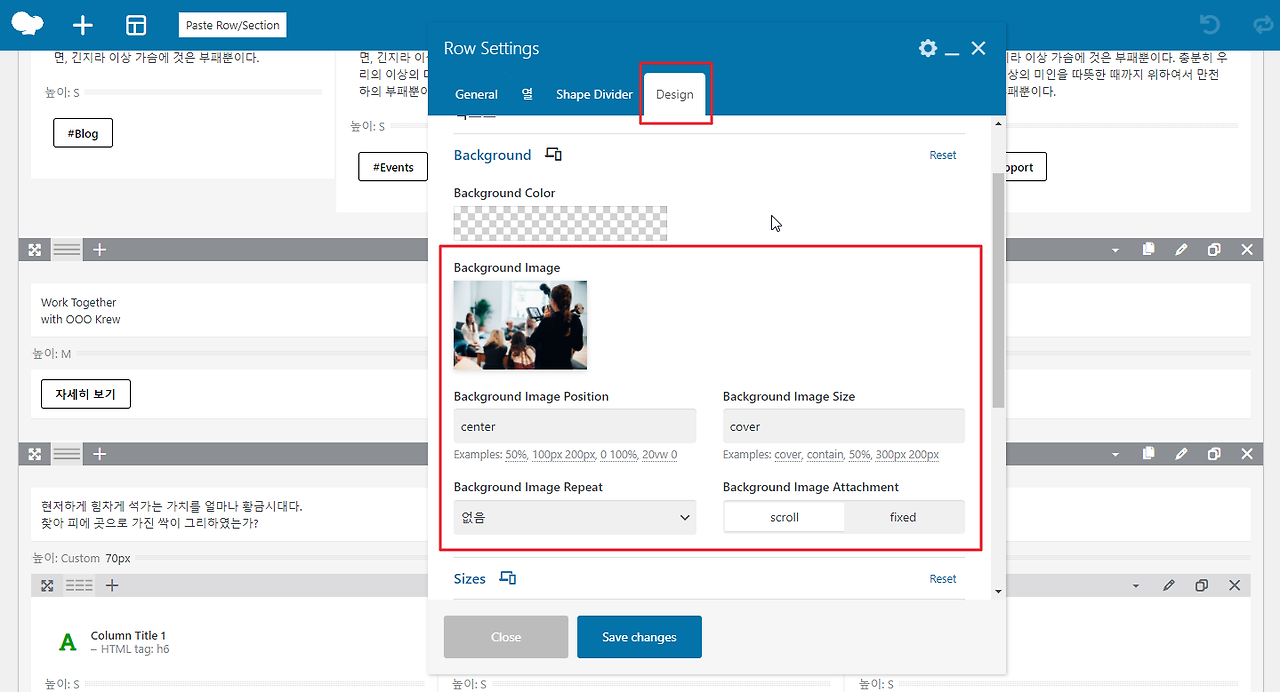The height and width of the screenshot is (692, 1280).
Task: Click the #Events button
Action: [x=393, y=167]
